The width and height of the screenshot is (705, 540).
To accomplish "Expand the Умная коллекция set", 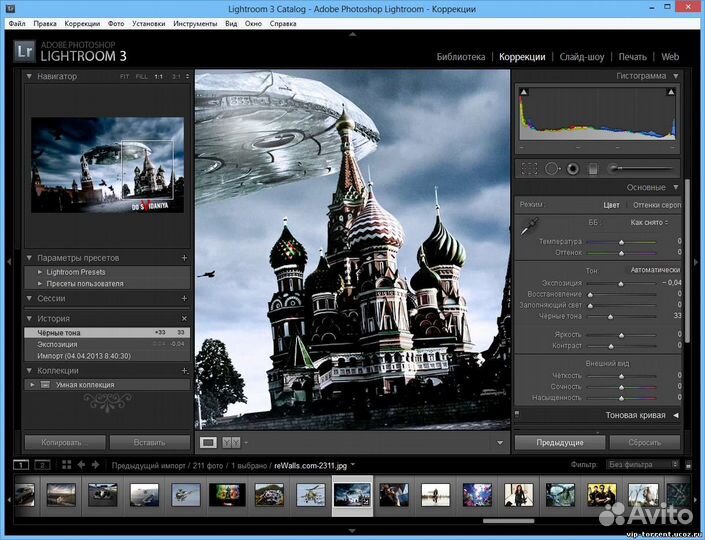I will tap(32, 385).
